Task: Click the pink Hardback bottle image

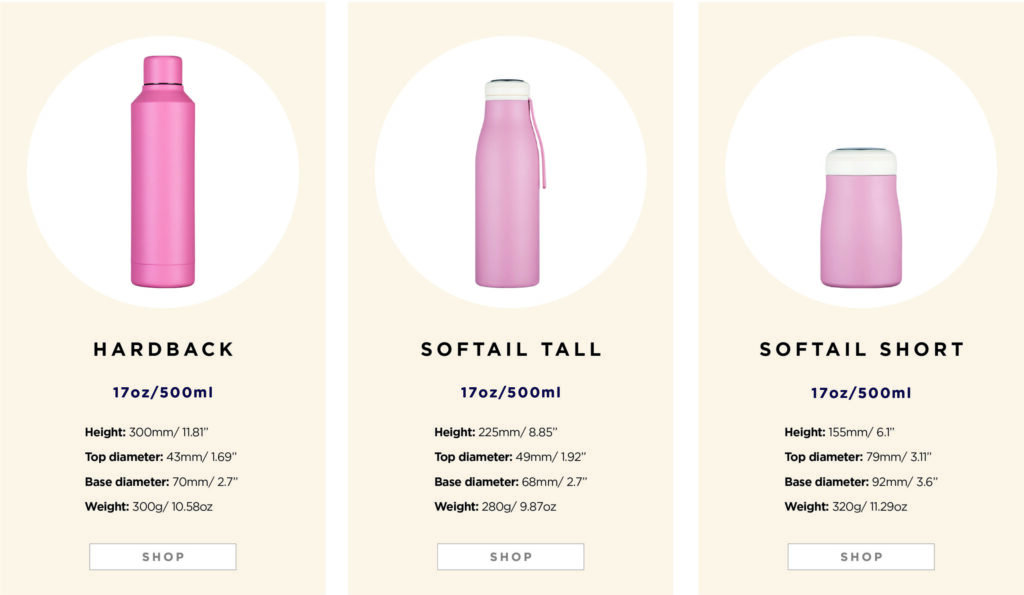Action: click(x=163, y=172)
